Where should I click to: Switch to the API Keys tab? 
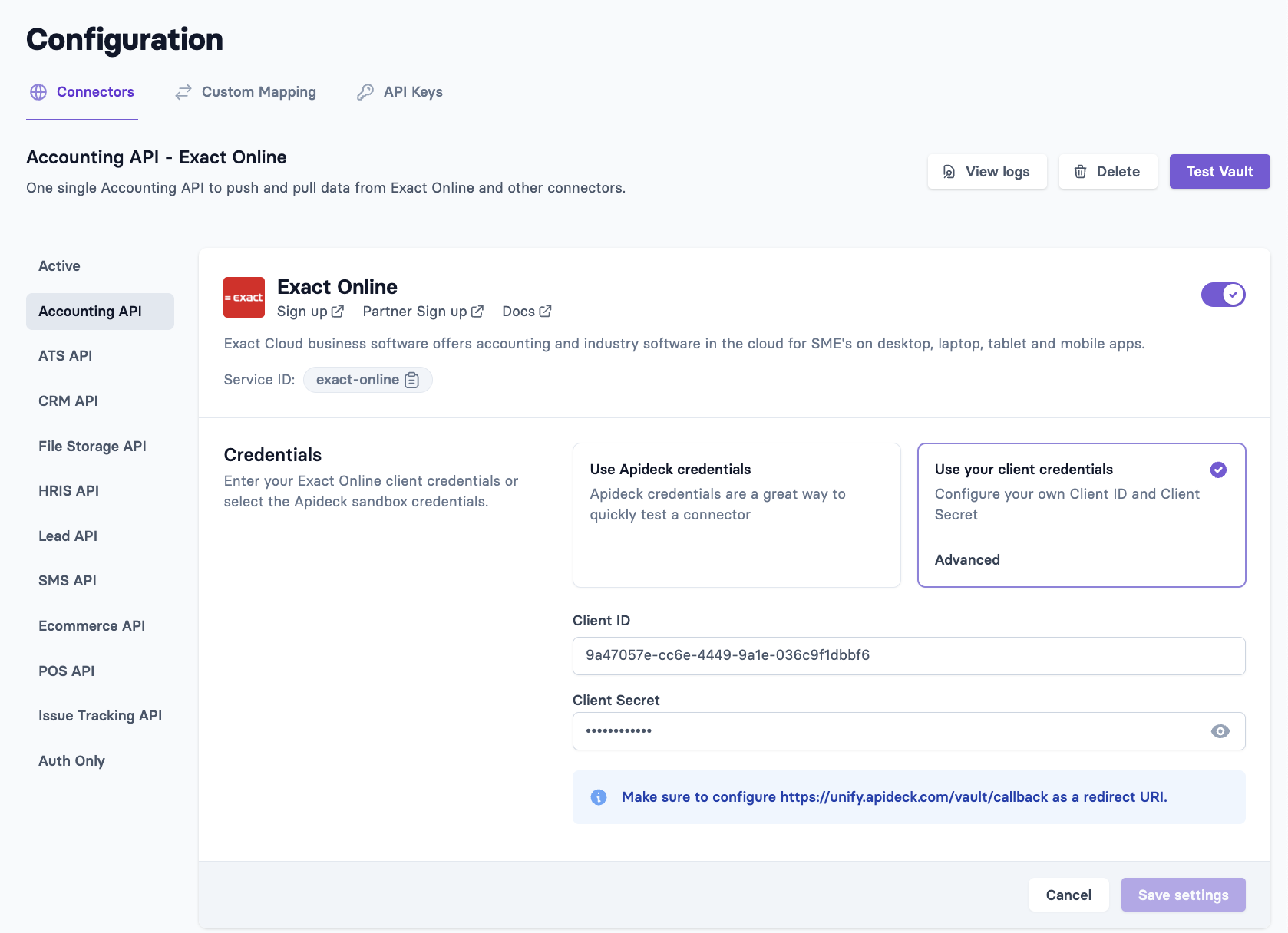point(400,92)
